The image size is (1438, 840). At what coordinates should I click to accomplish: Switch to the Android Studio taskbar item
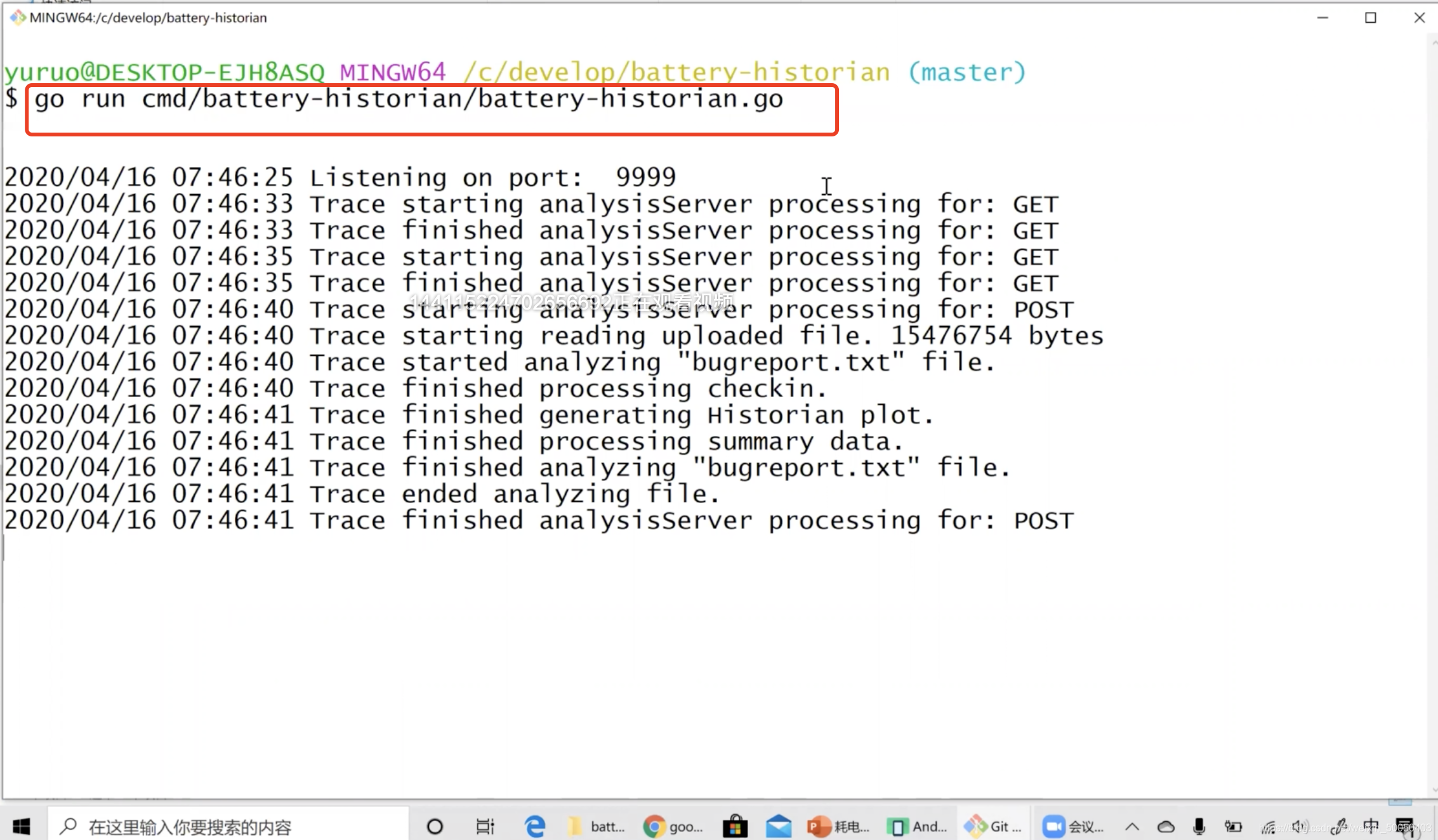point(916,826)
